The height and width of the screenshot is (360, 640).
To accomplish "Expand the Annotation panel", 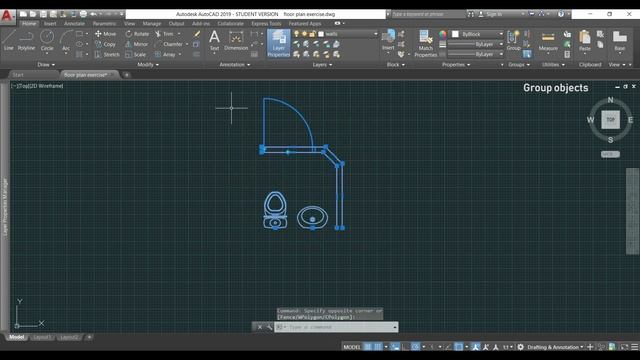I will click(x=235, y=64).
